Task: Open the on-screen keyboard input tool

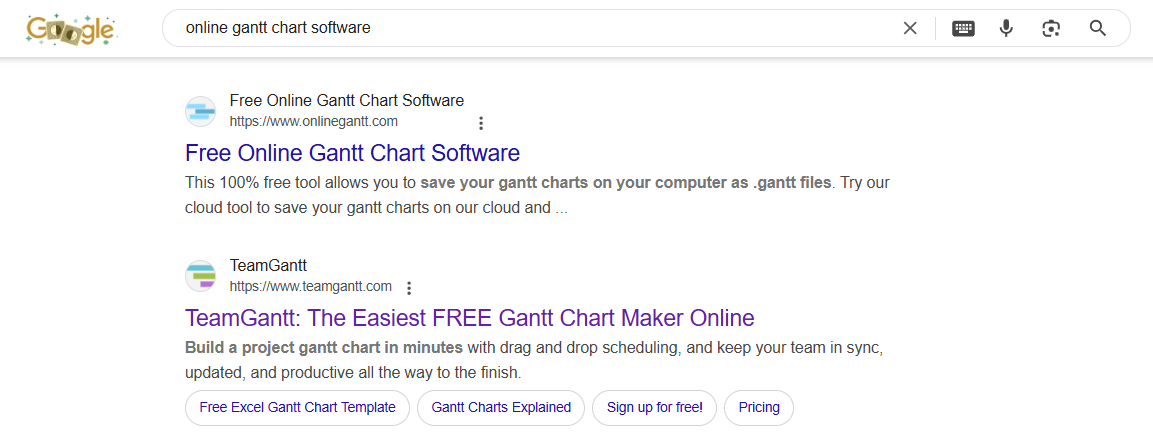Action: 963,29
